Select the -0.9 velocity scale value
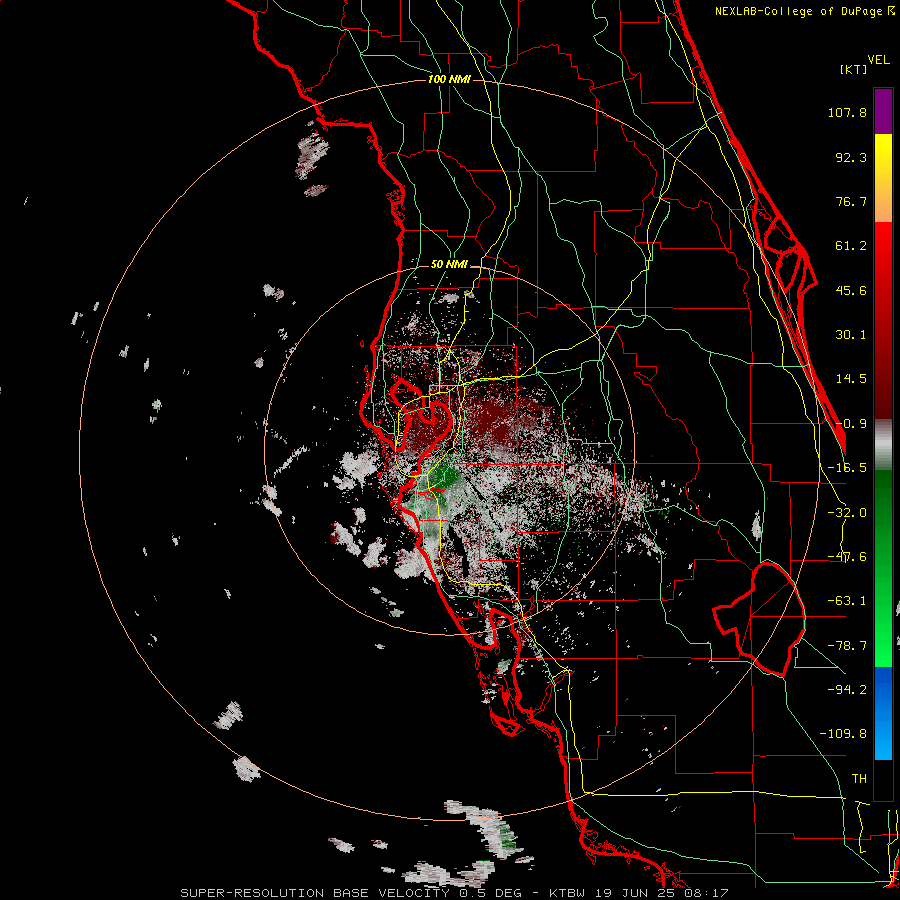900x900 pixels. pos(851,424)
